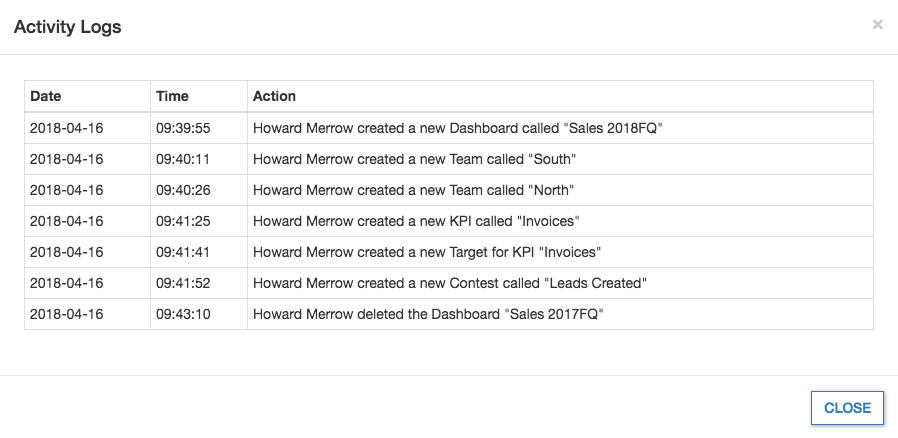Select the Team "South" created log entry

pos(414,159)
